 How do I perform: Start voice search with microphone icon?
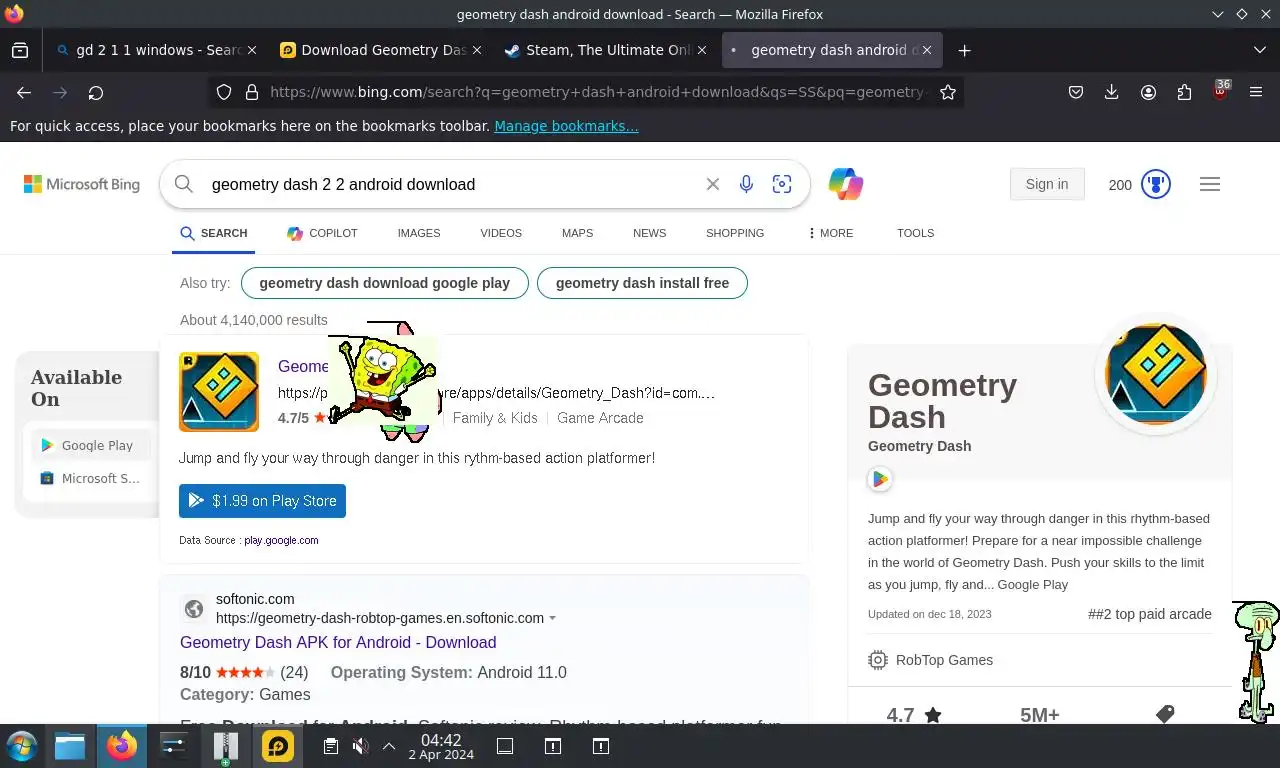click(746, 184)
